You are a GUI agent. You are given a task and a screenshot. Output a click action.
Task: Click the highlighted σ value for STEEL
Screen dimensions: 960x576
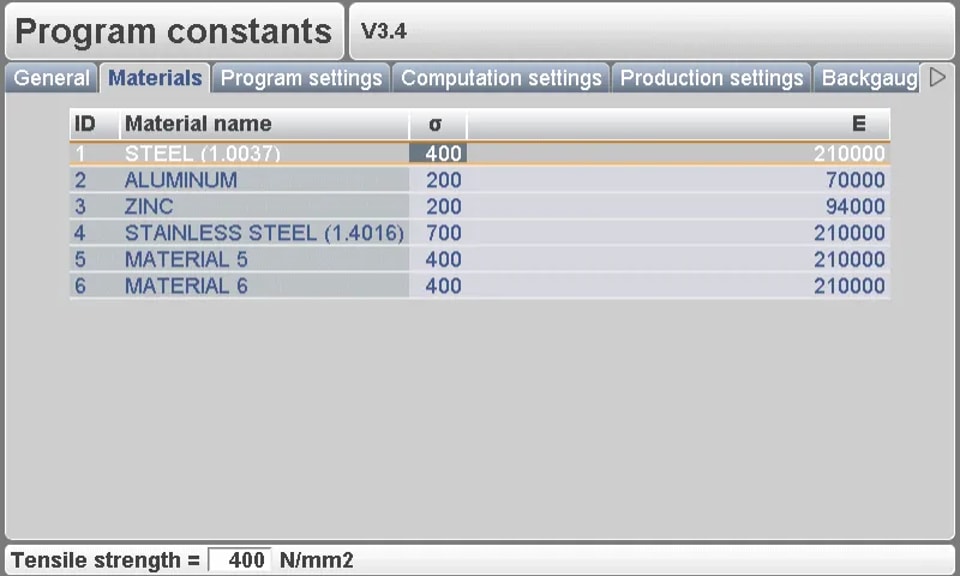coord(438,153)
